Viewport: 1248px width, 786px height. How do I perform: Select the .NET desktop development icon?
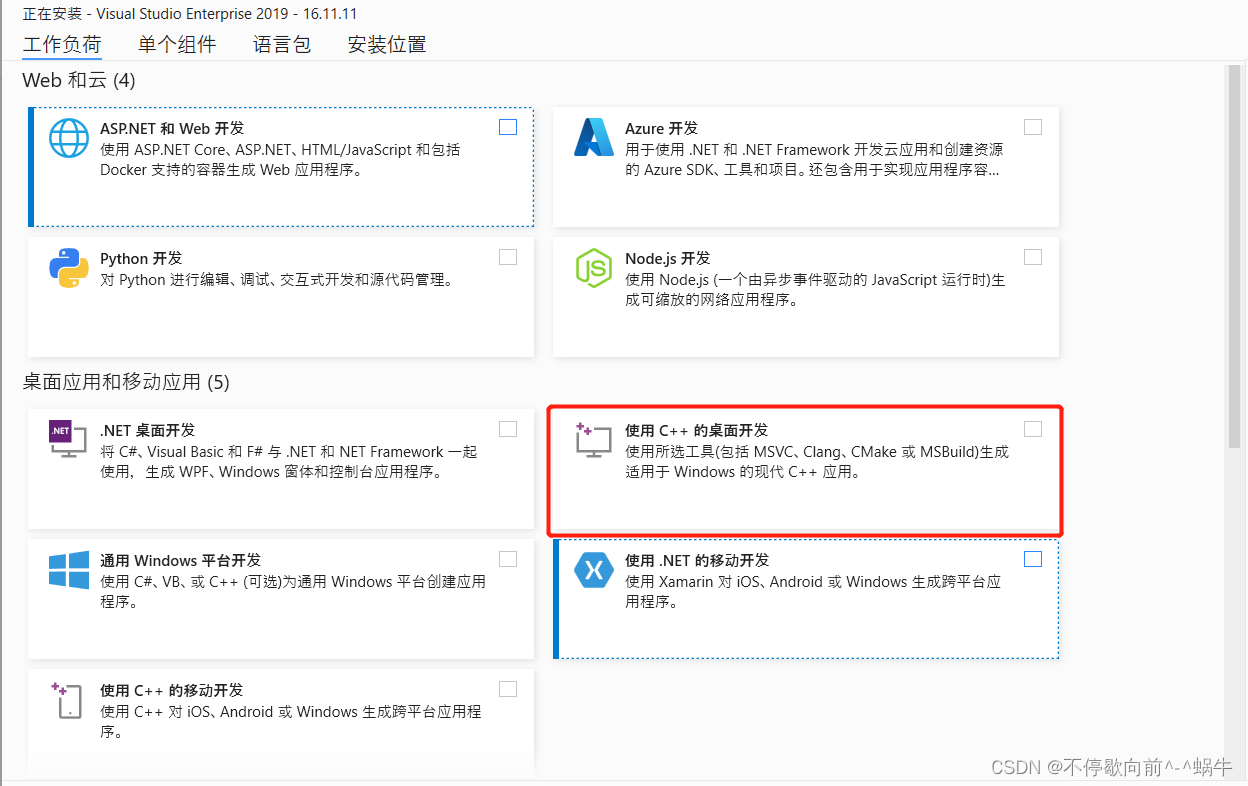[66, 440]
